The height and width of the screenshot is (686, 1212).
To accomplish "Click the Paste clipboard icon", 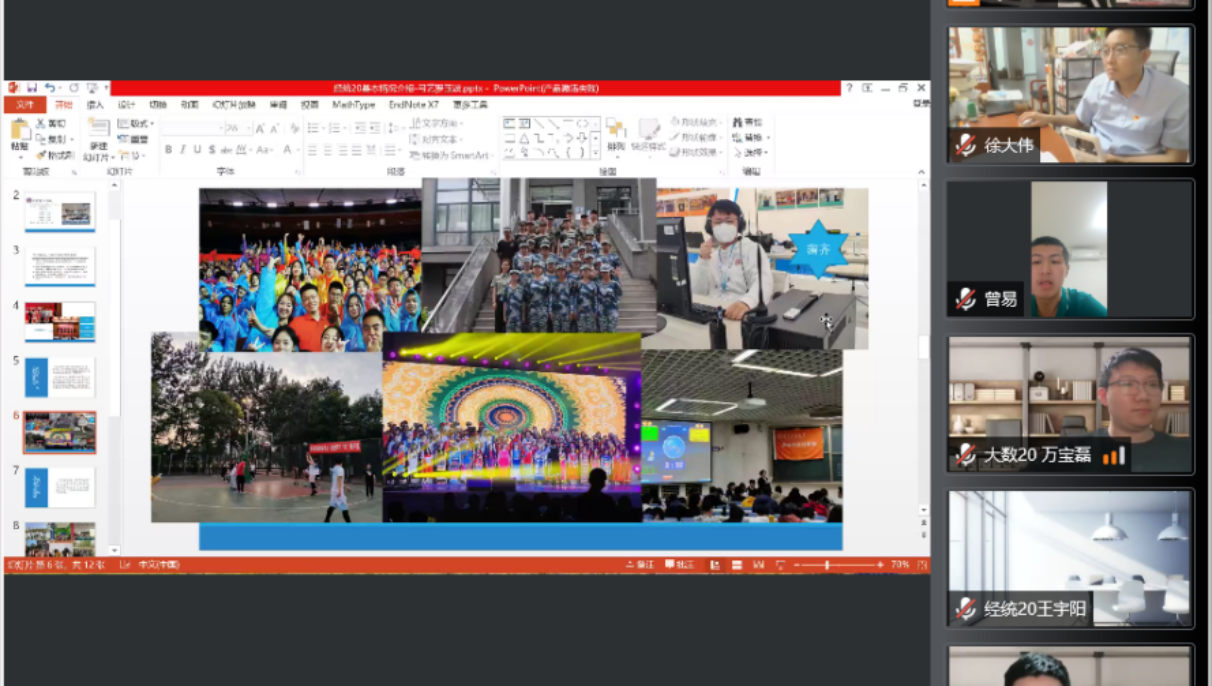I will [20, 133].
